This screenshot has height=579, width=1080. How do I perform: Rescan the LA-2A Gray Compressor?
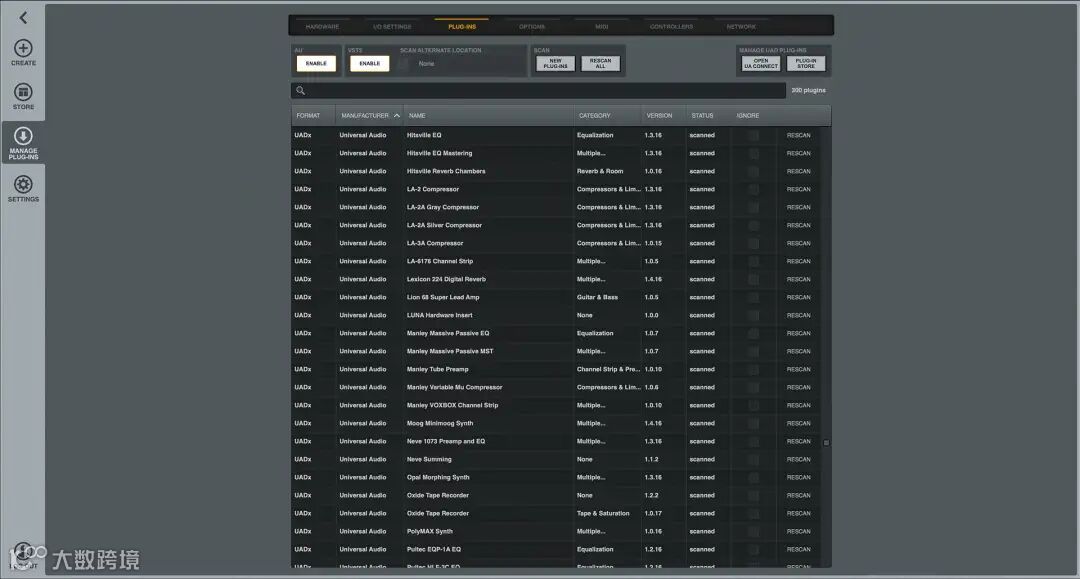pos(798,207)
